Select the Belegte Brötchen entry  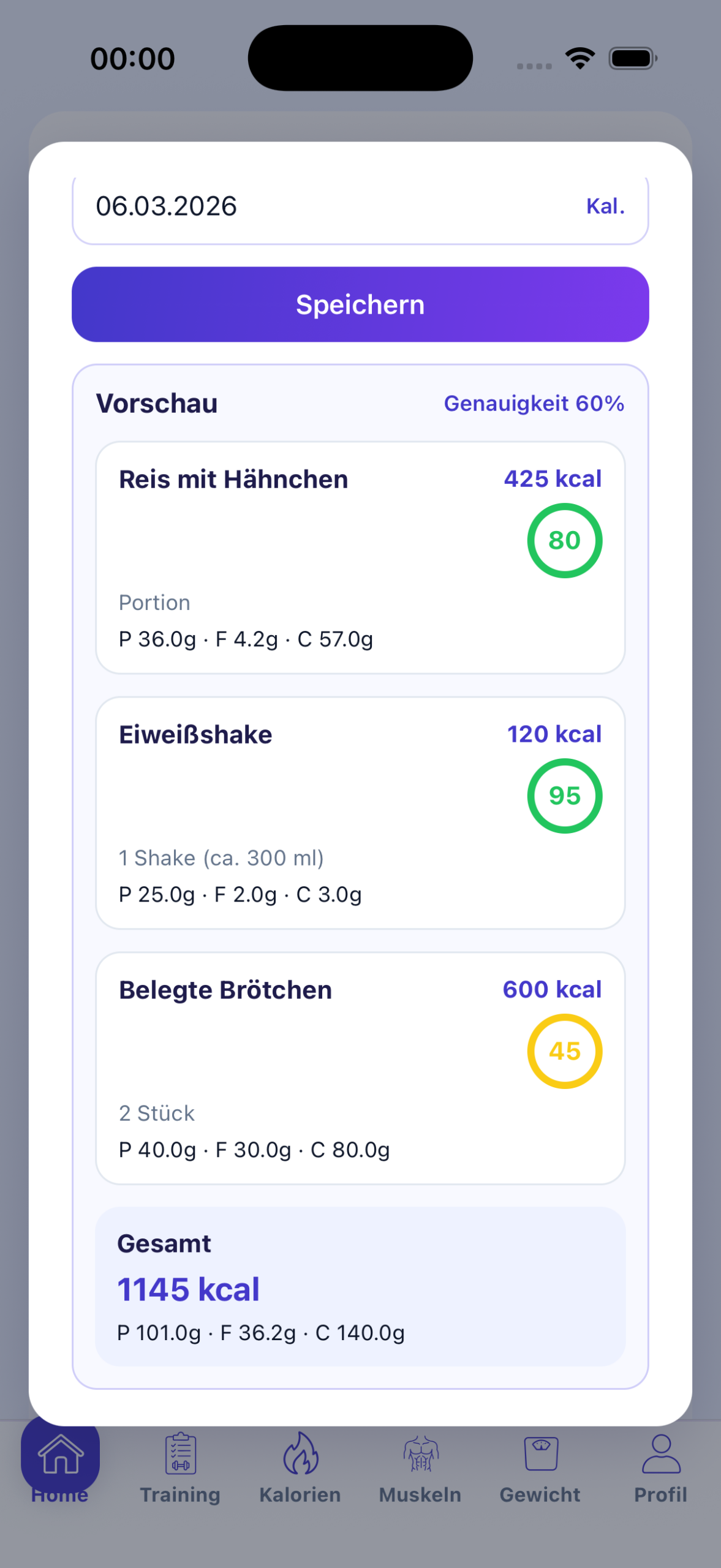(x=306, y=1068)
